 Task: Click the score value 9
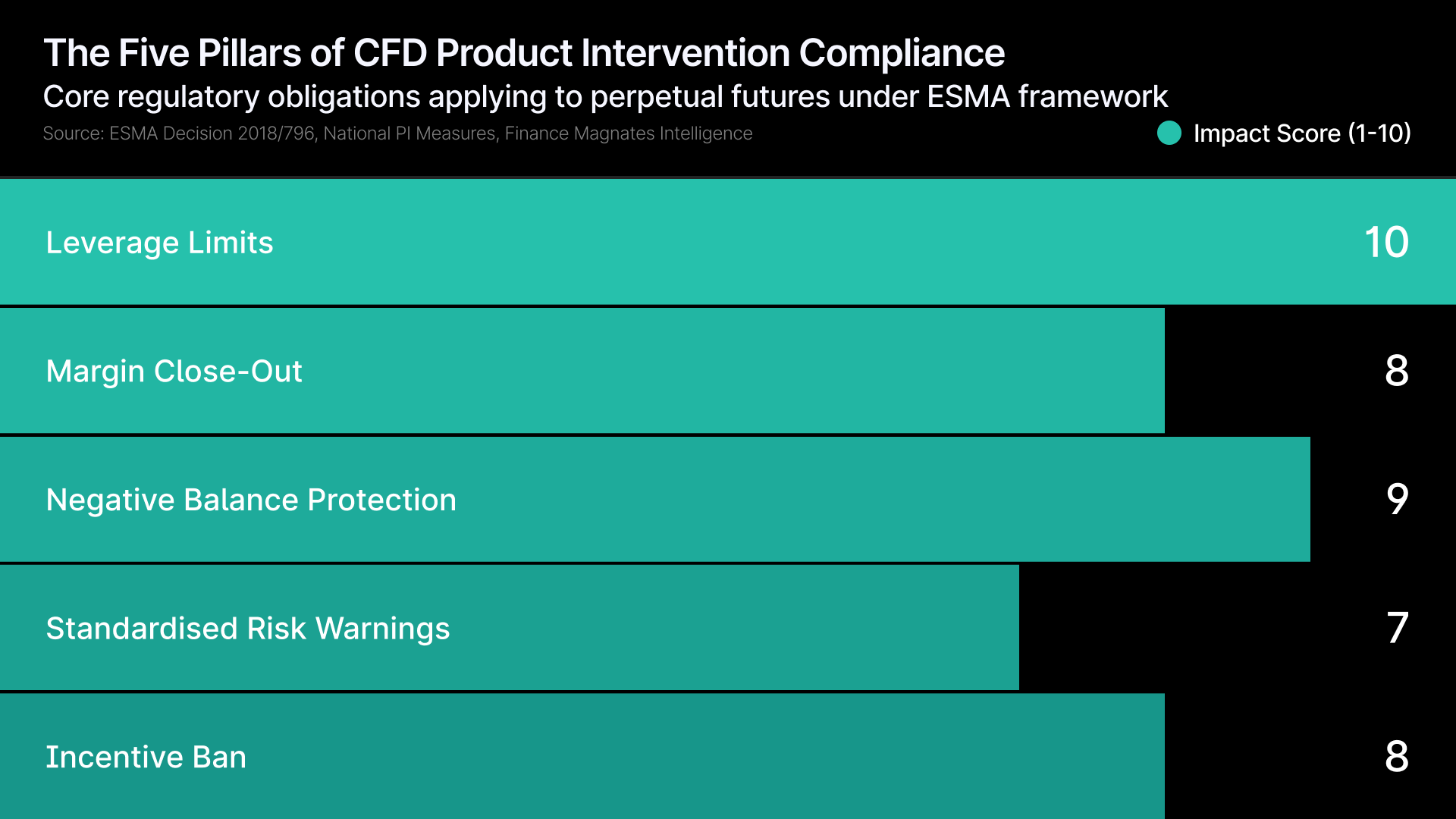coord(1397,500)
